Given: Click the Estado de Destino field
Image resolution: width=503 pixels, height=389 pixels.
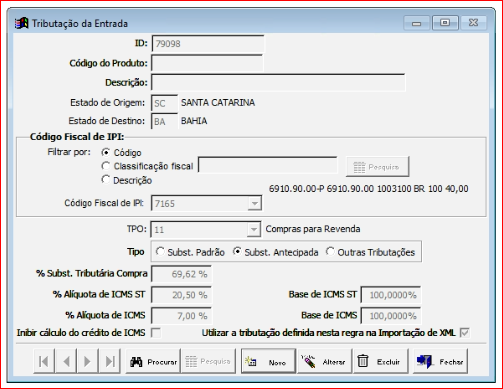Looking at the screenshot, I should pos(164,121).
